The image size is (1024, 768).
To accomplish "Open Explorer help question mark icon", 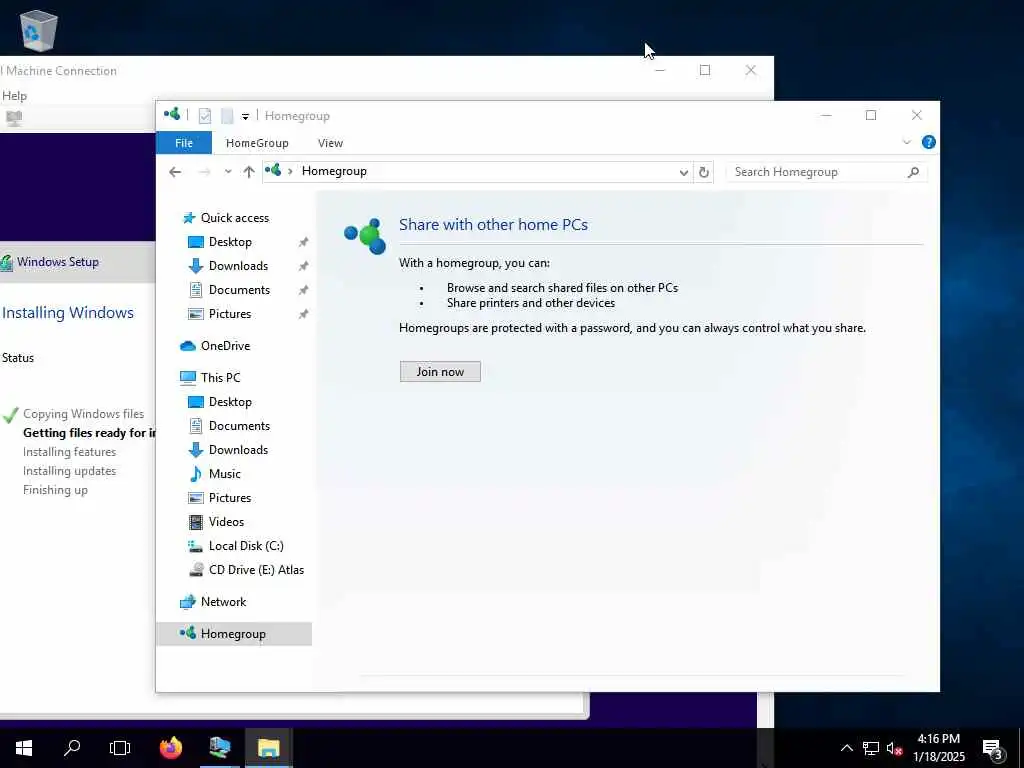I will point(928,142).
